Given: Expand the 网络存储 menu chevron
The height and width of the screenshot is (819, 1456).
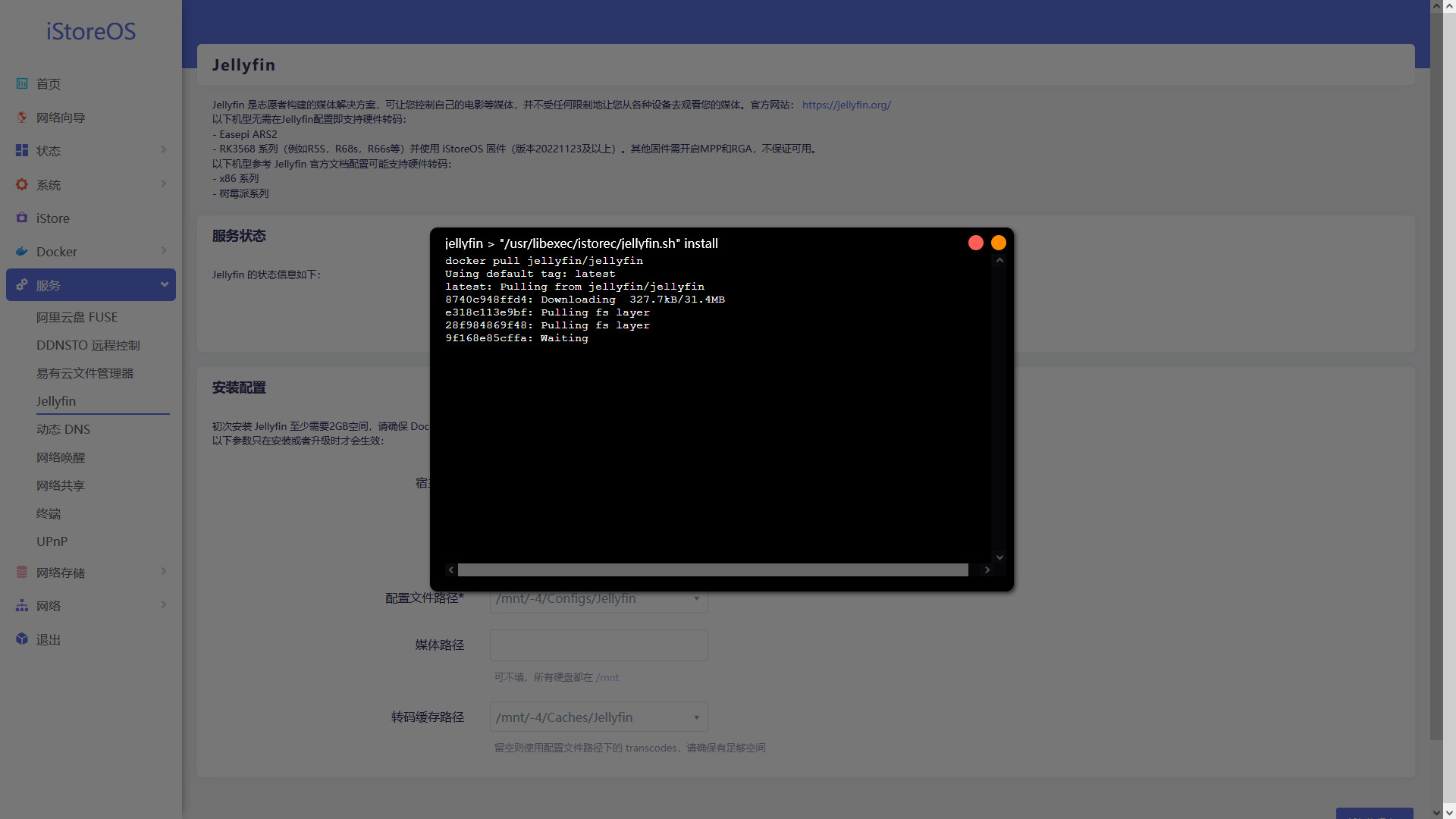Looking at the screenshot, I should point(164,571).
